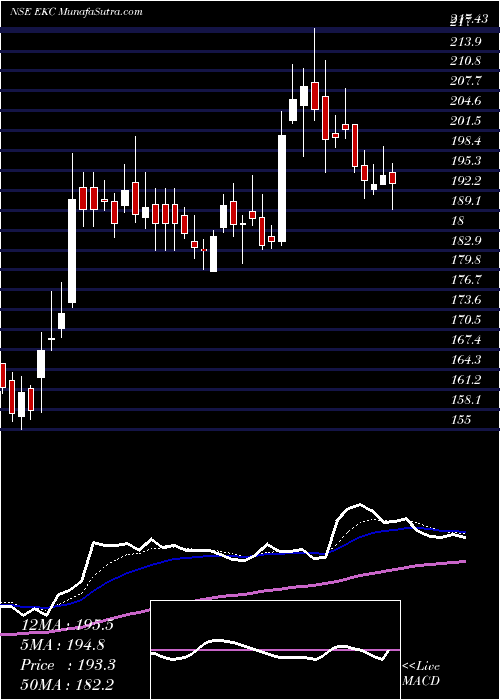
Task: Select the 167.4 price axis label
Action: [x=467, y=340]
